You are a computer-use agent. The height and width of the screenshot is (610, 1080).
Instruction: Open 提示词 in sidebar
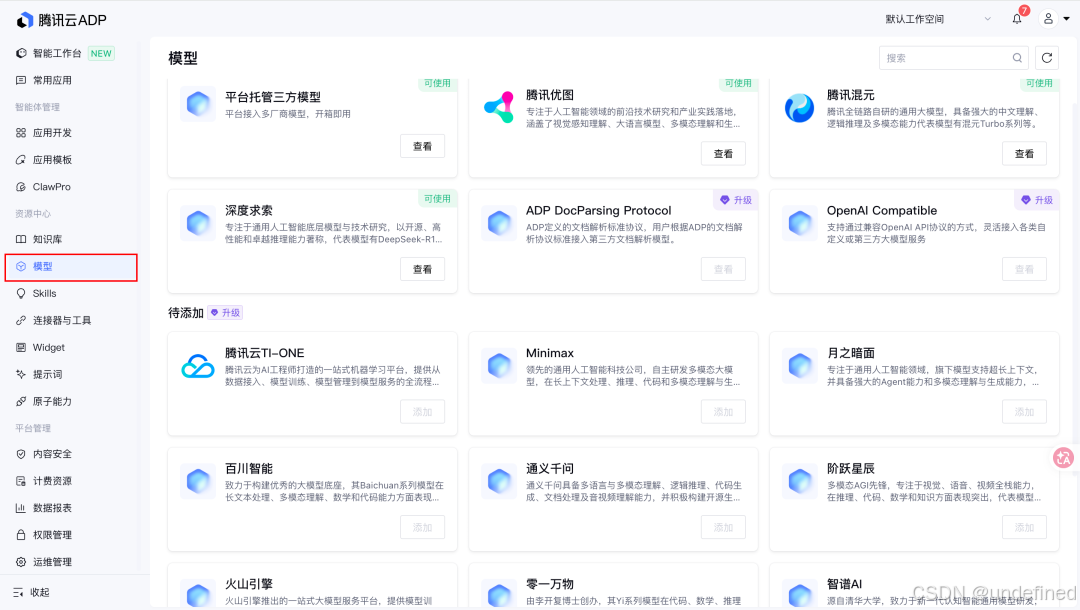click(x=71, y=374)
